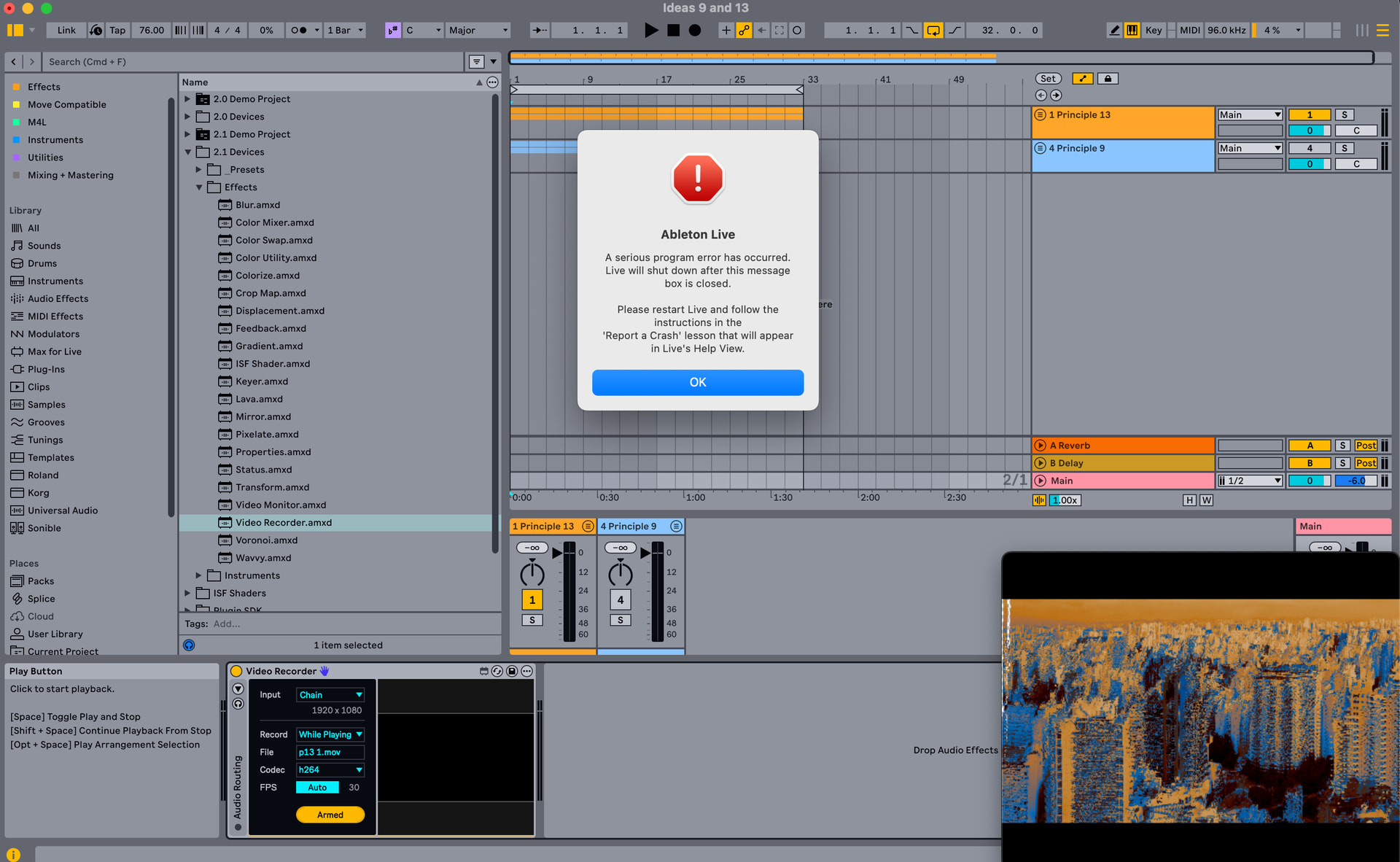1400x862 pixels.
Task: Click the arrangement lock icon
Action: [1108, 79]
